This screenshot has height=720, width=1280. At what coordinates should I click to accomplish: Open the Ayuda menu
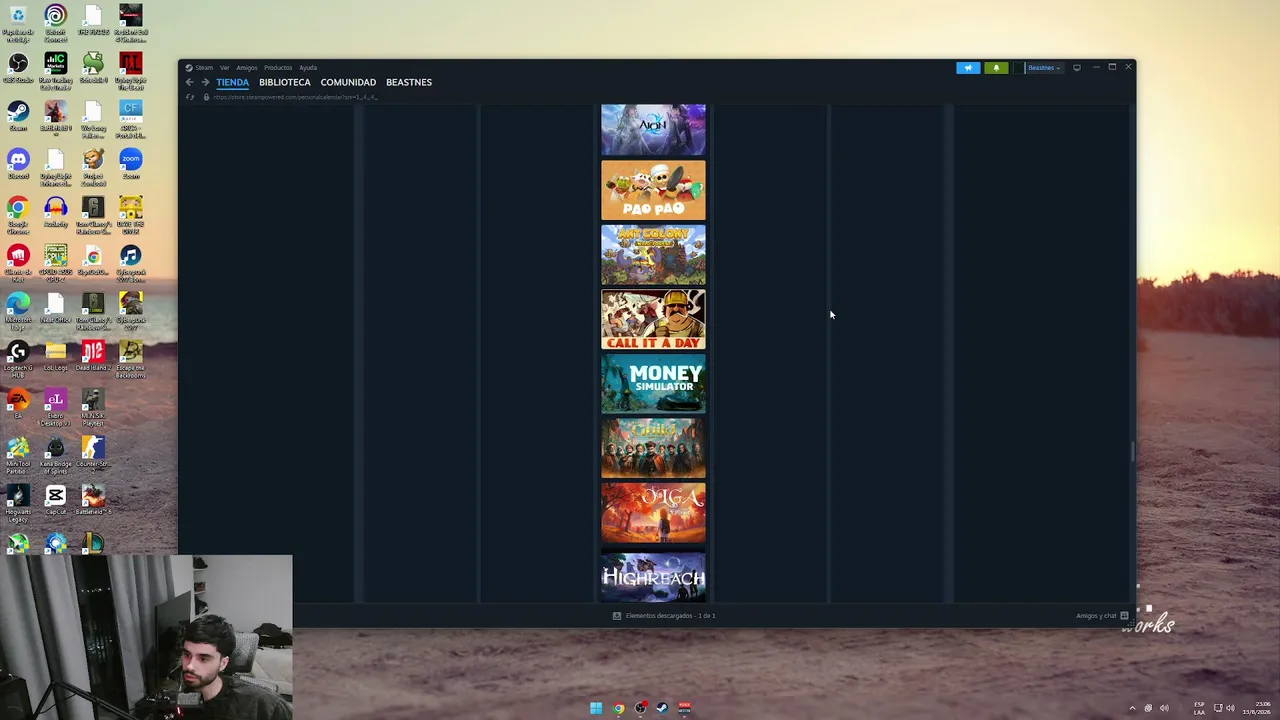(x=308, y=68)
